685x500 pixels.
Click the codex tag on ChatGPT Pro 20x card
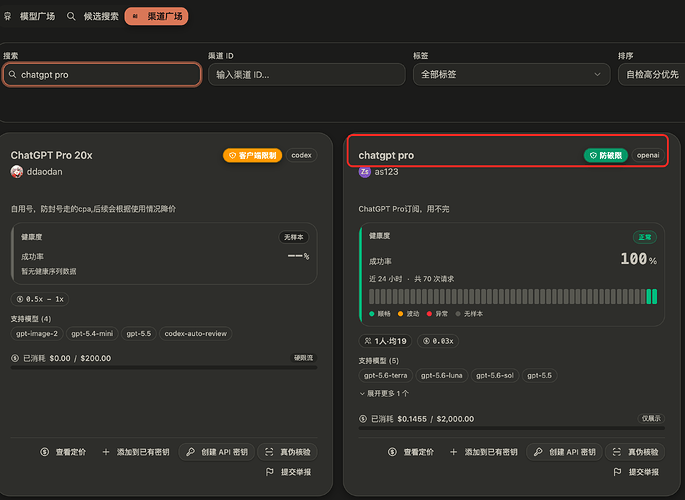coord(301,155)
